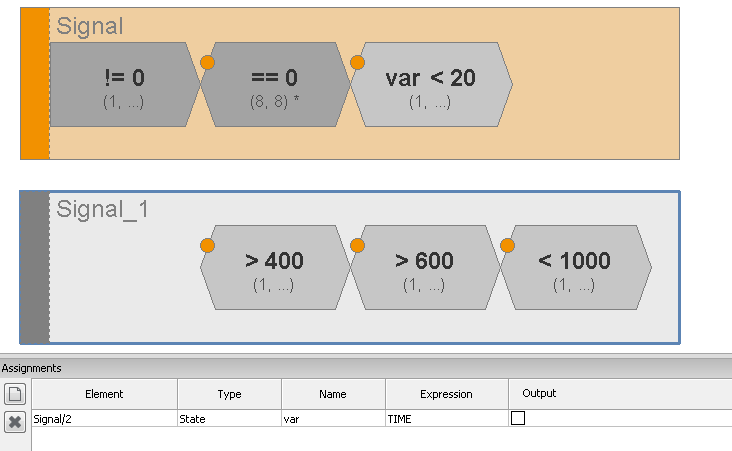Click orange dot on '> 400' block
This screenshot has height=451, width=732.
pyautogui.click(x=207, y=245)
